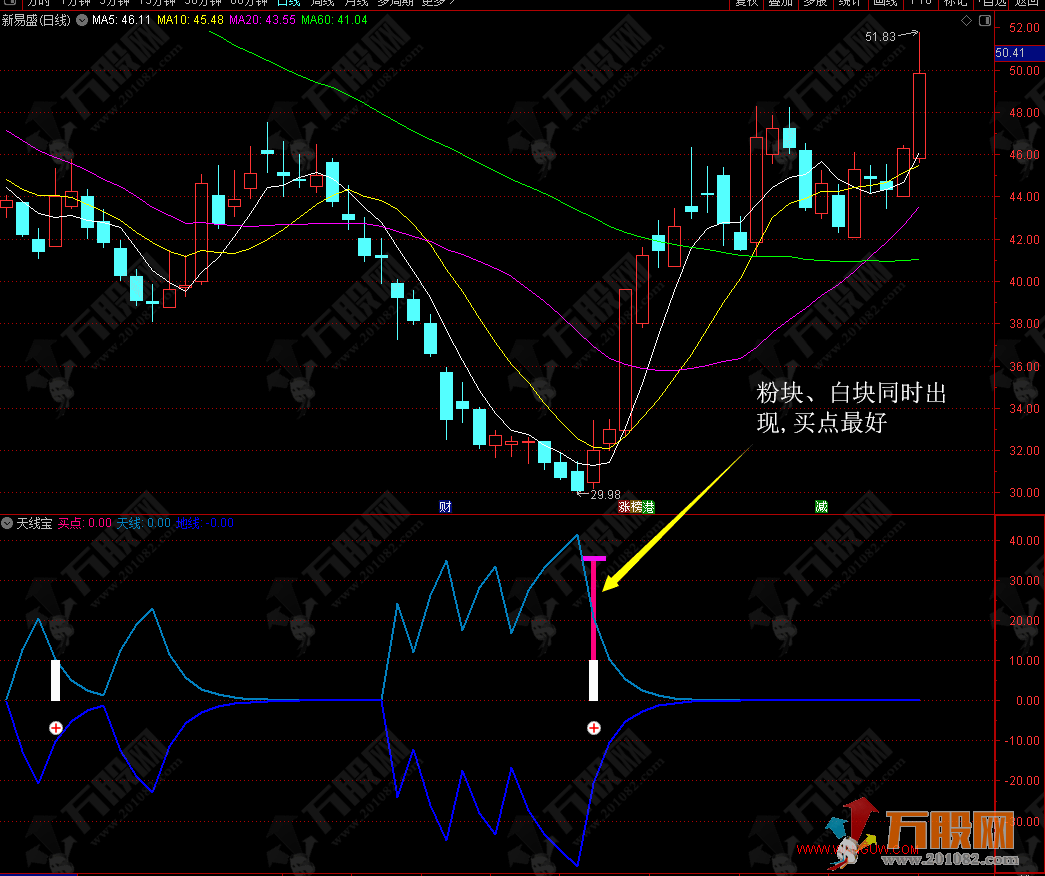
Task: Toggle the side panel icon at chart corner
Action: pos(985,21)
